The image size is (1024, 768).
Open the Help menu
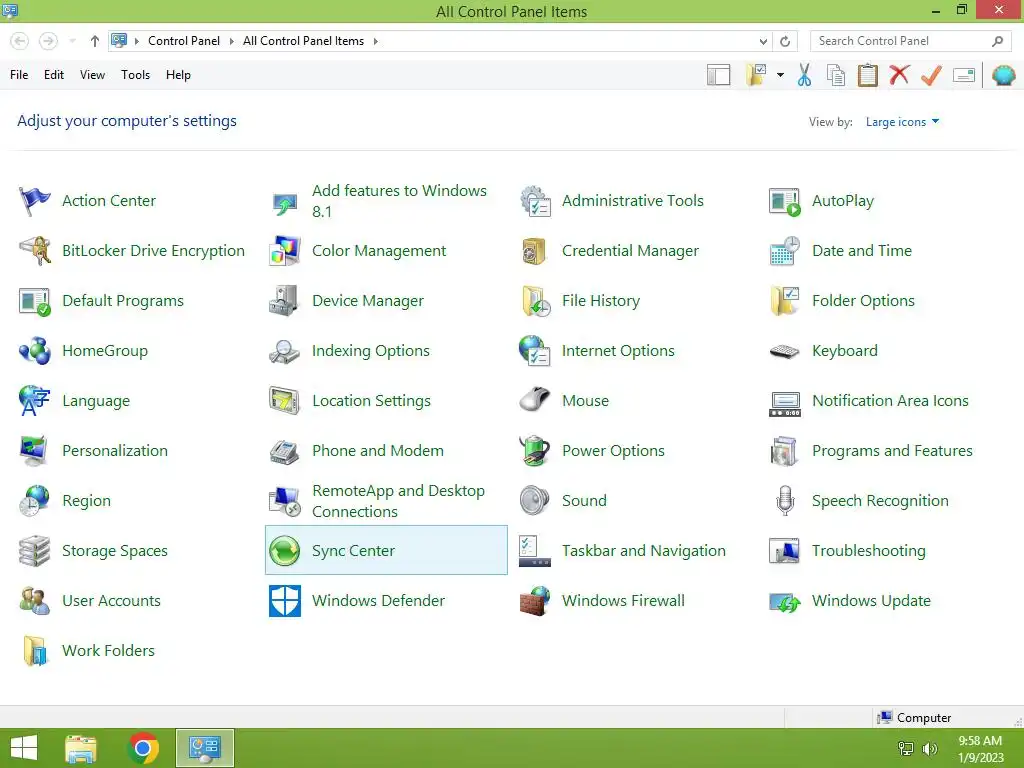click(178, 75)
